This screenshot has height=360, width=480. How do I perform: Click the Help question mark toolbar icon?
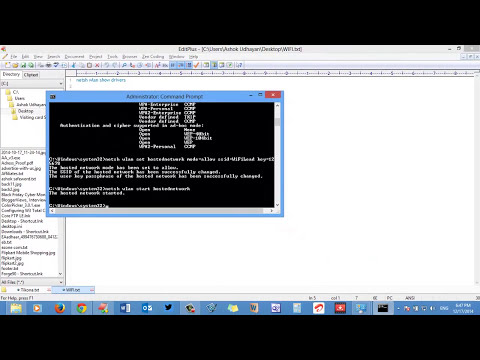tap(239, 65)
